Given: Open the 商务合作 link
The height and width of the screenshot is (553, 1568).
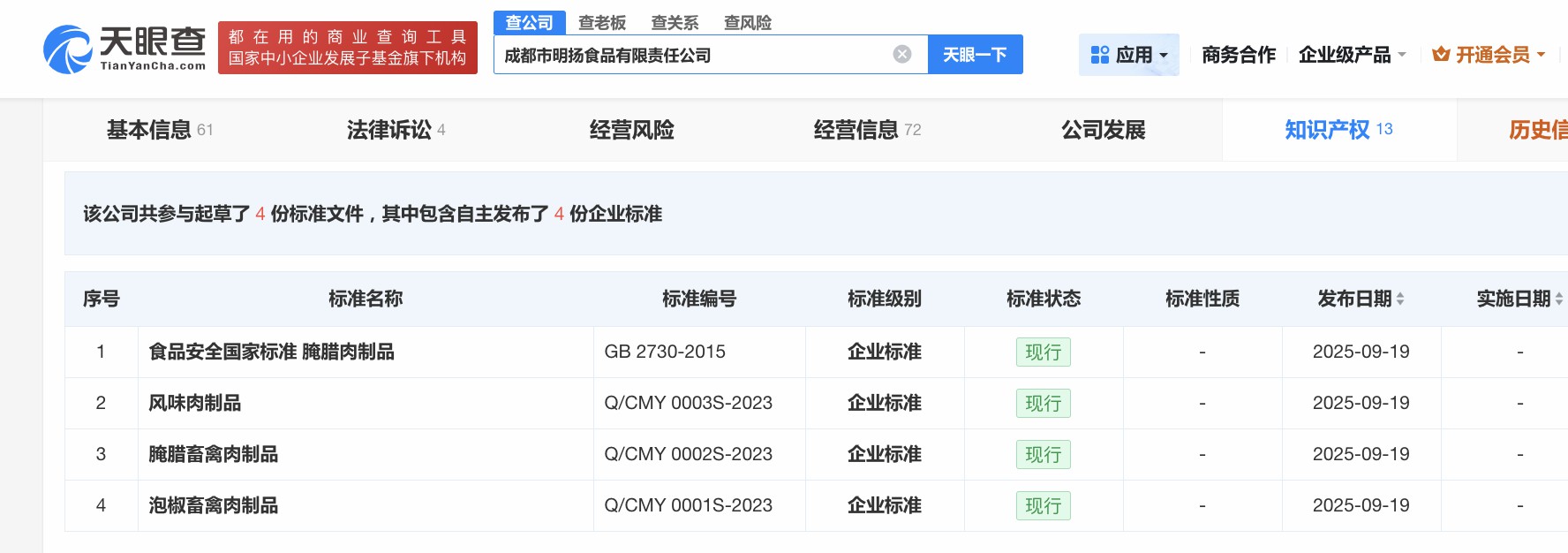Looking at the screenshot, I should 1238,55.
